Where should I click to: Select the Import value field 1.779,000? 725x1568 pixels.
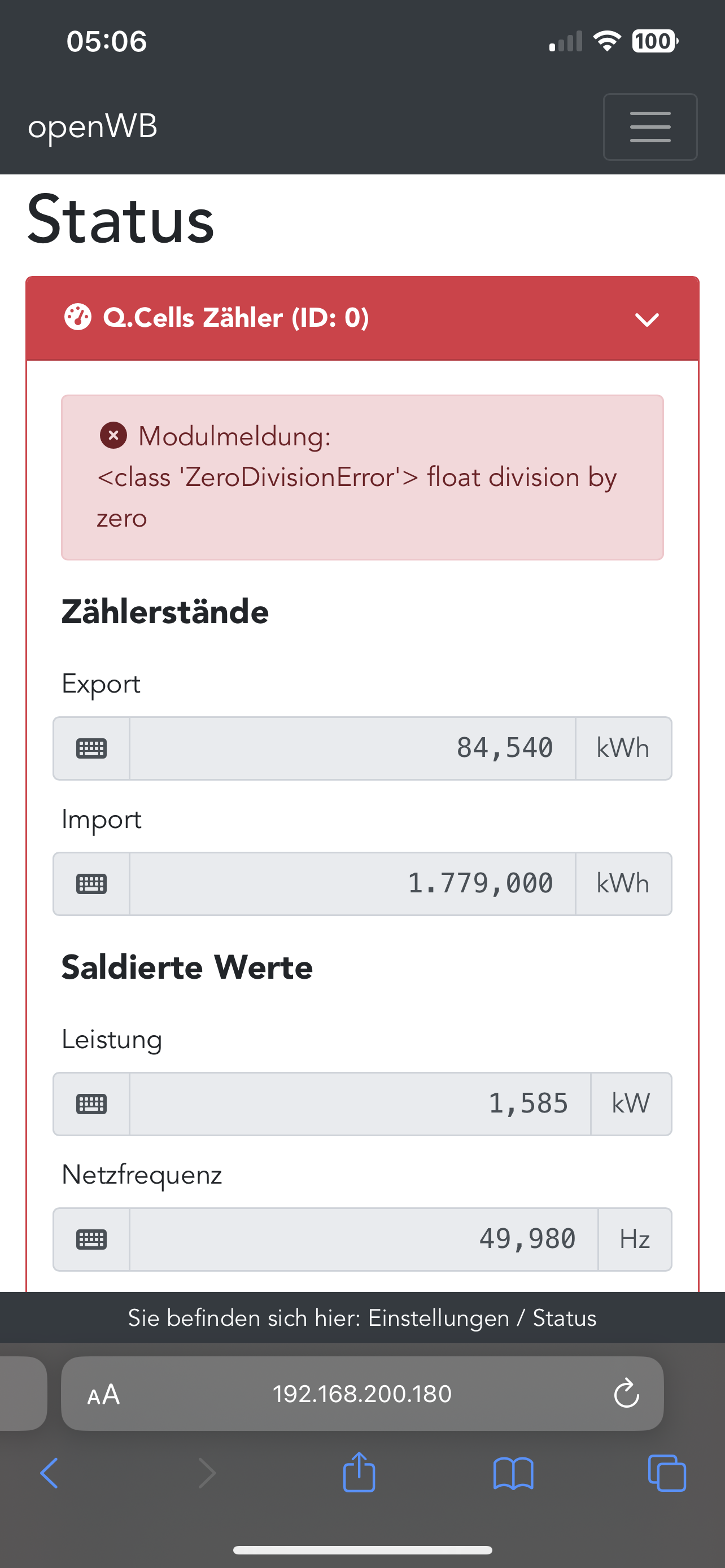click(x=352, y=883)
